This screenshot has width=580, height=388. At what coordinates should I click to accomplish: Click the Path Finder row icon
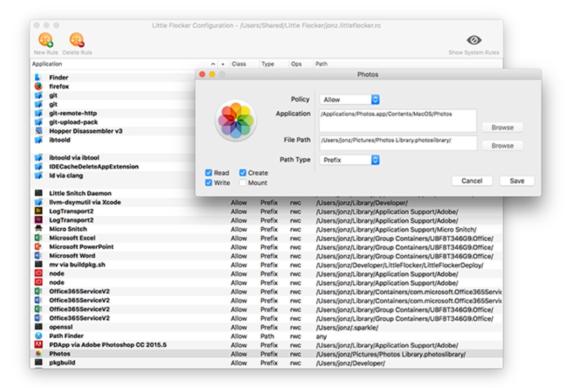pyautogui.click(x=38, y=336)
